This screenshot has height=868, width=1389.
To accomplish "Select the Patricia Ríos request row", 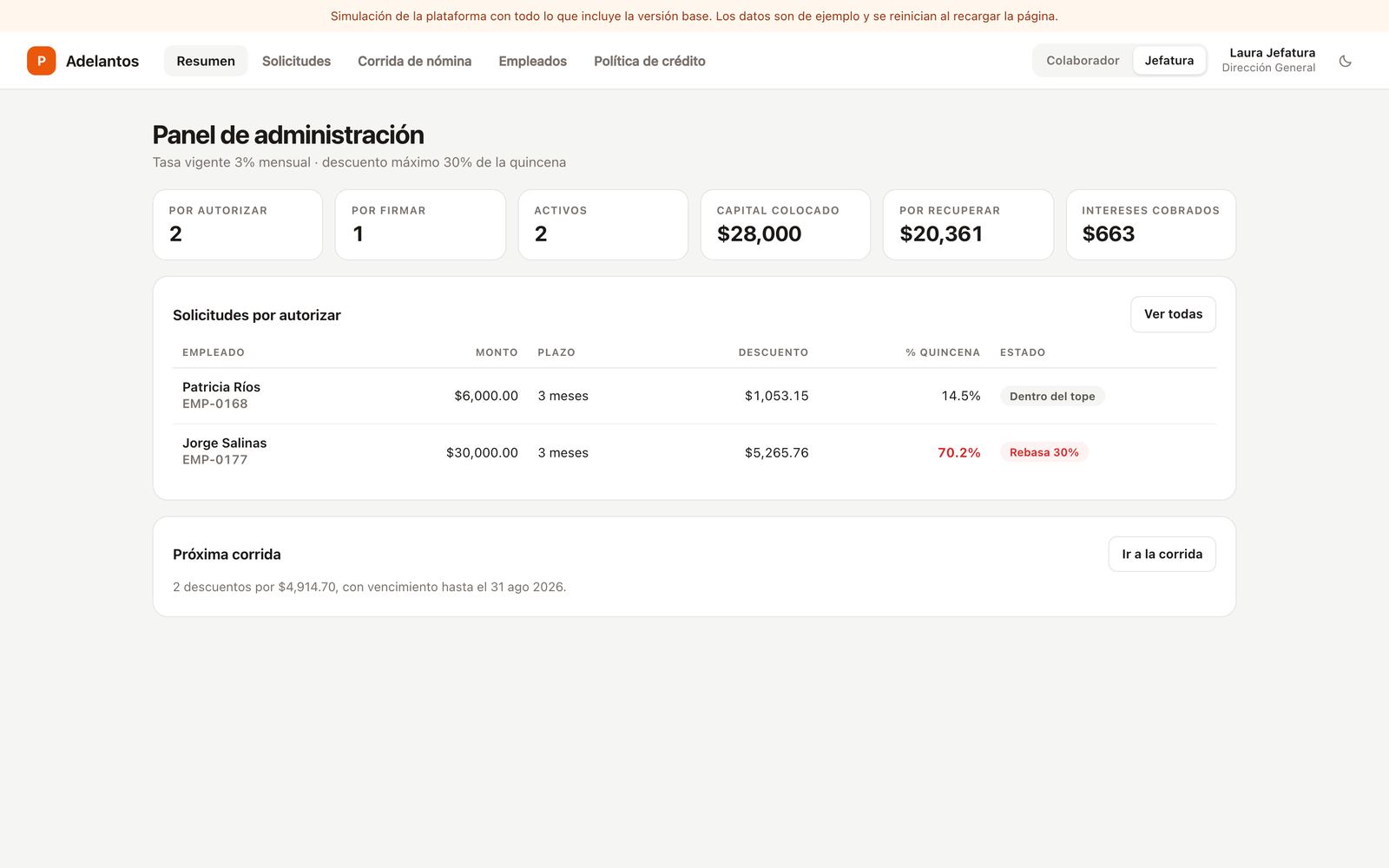I will coord(694,396).
